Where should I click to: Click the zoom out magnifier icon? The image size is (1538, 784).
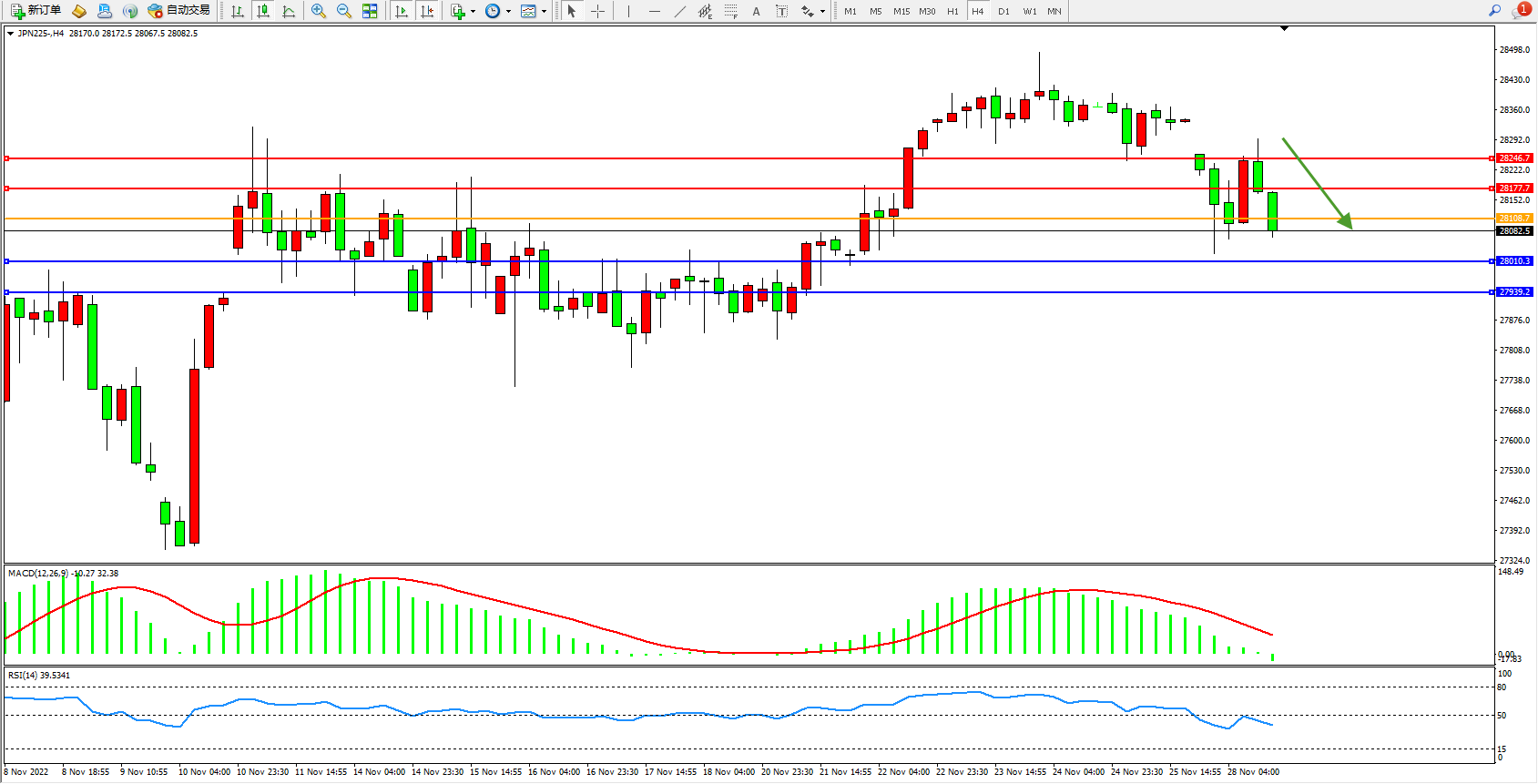(x=344, y=11)
